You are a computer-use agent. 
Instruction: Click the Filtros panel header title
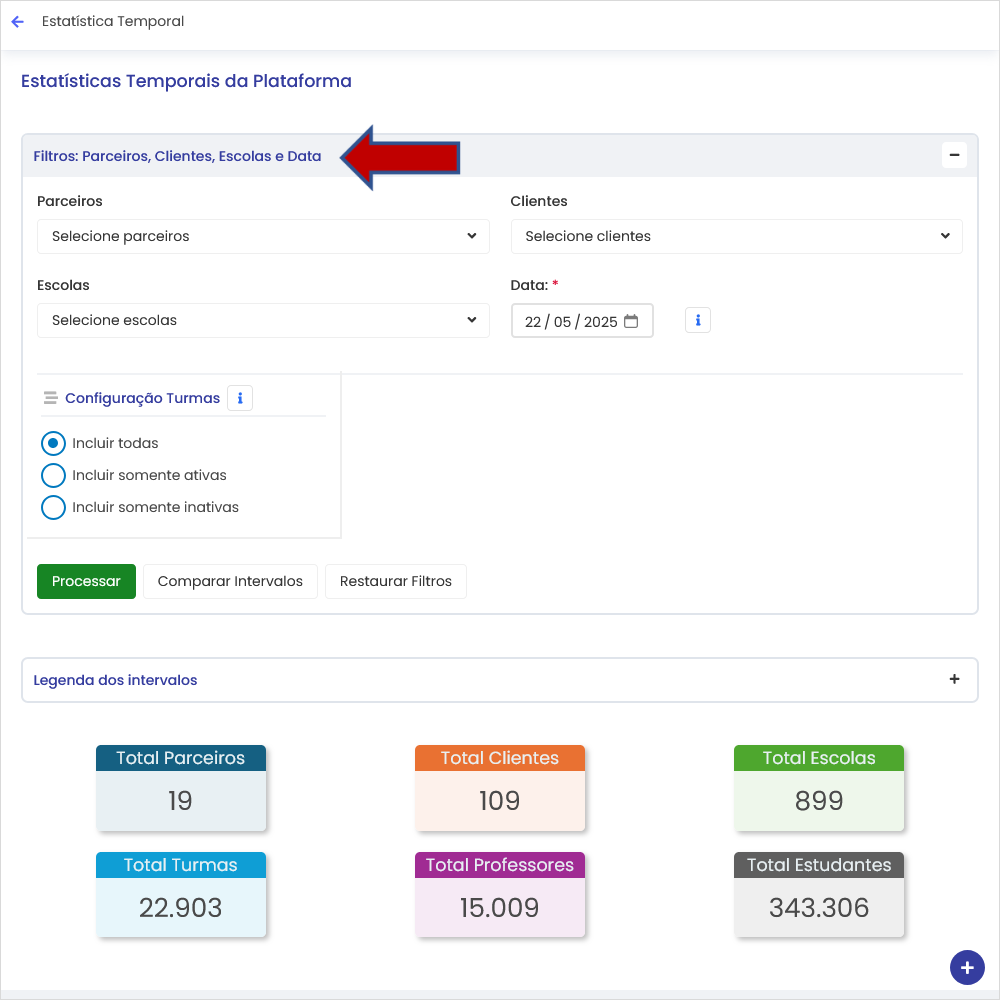pos(177,156)
